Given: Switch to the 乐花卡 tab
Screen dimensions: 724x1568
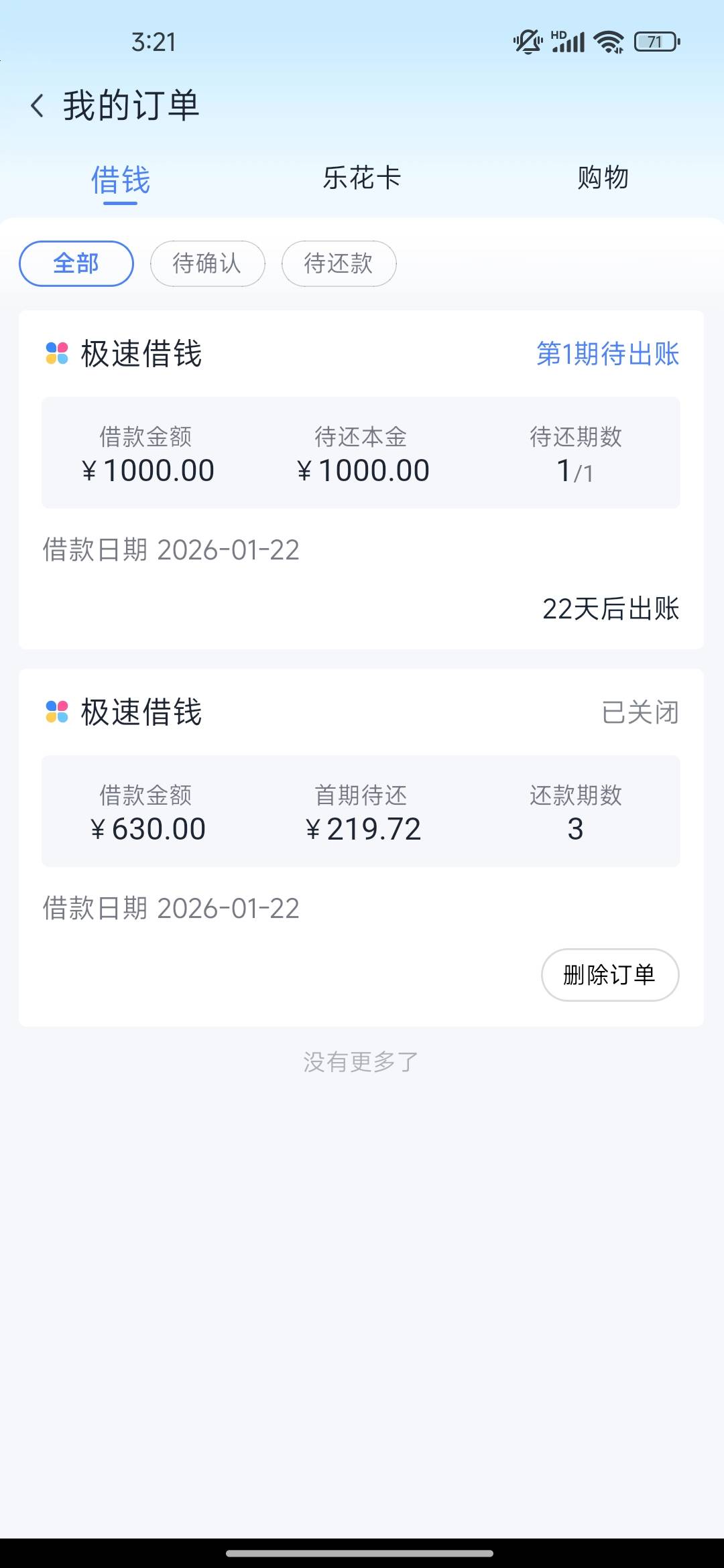Looking at the screenshot, I should [362, 178].
